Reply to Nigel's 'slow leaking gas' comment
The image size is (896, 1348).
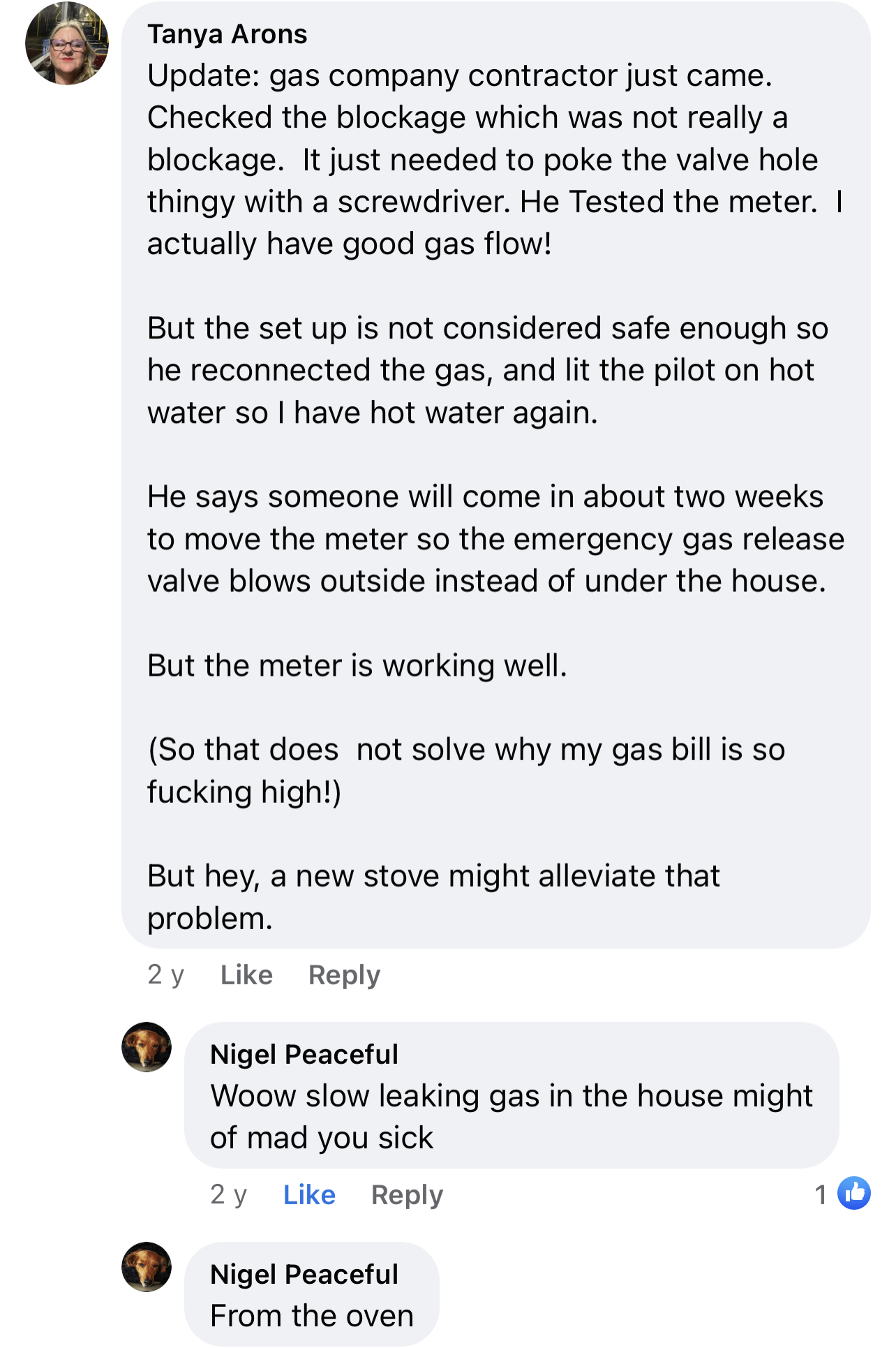coord(408,1194)
